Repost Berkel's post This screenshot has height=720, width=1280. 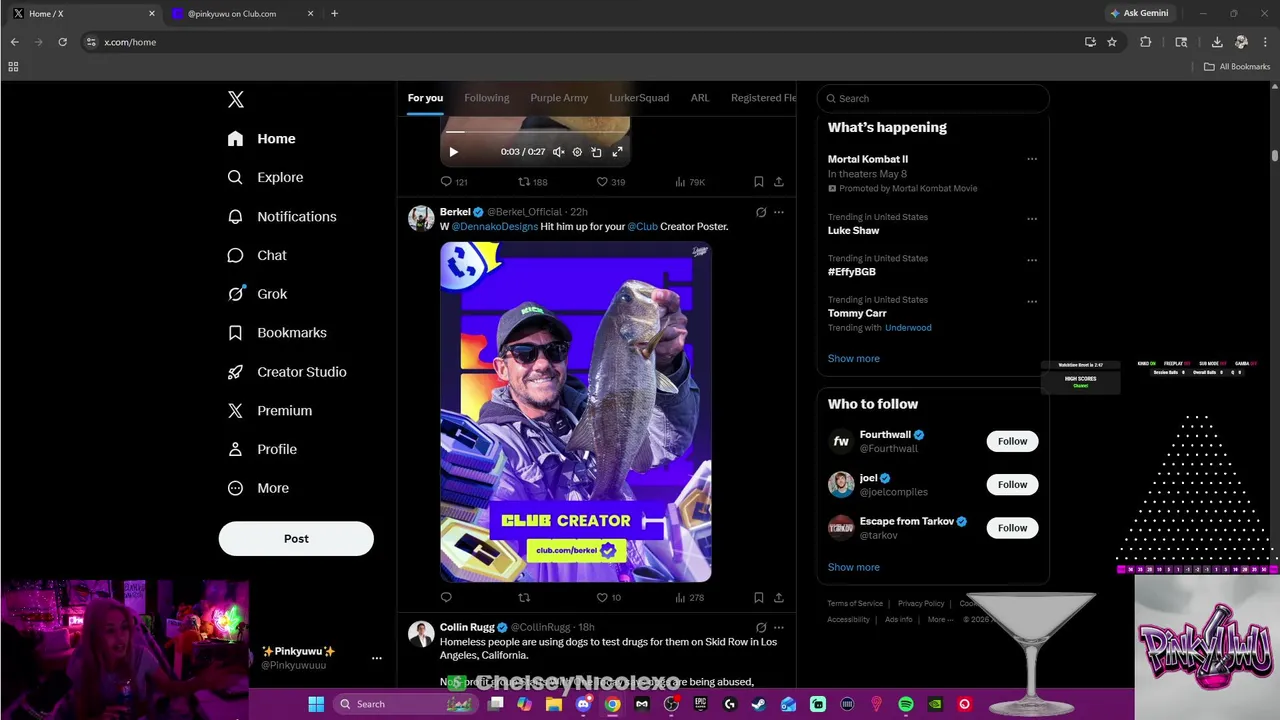click(524, 597)
